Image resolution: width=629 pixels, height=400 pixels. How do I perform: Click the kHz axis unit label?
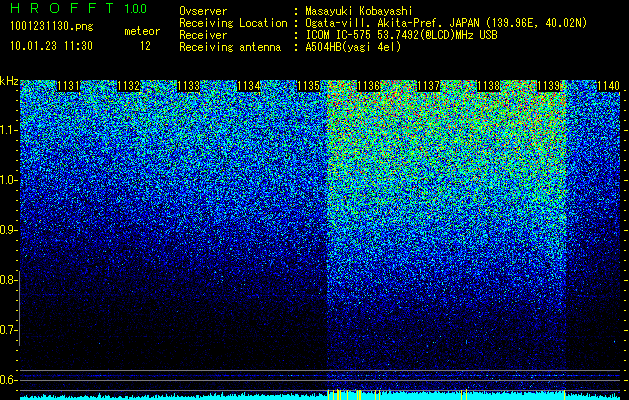click(9, 81)
